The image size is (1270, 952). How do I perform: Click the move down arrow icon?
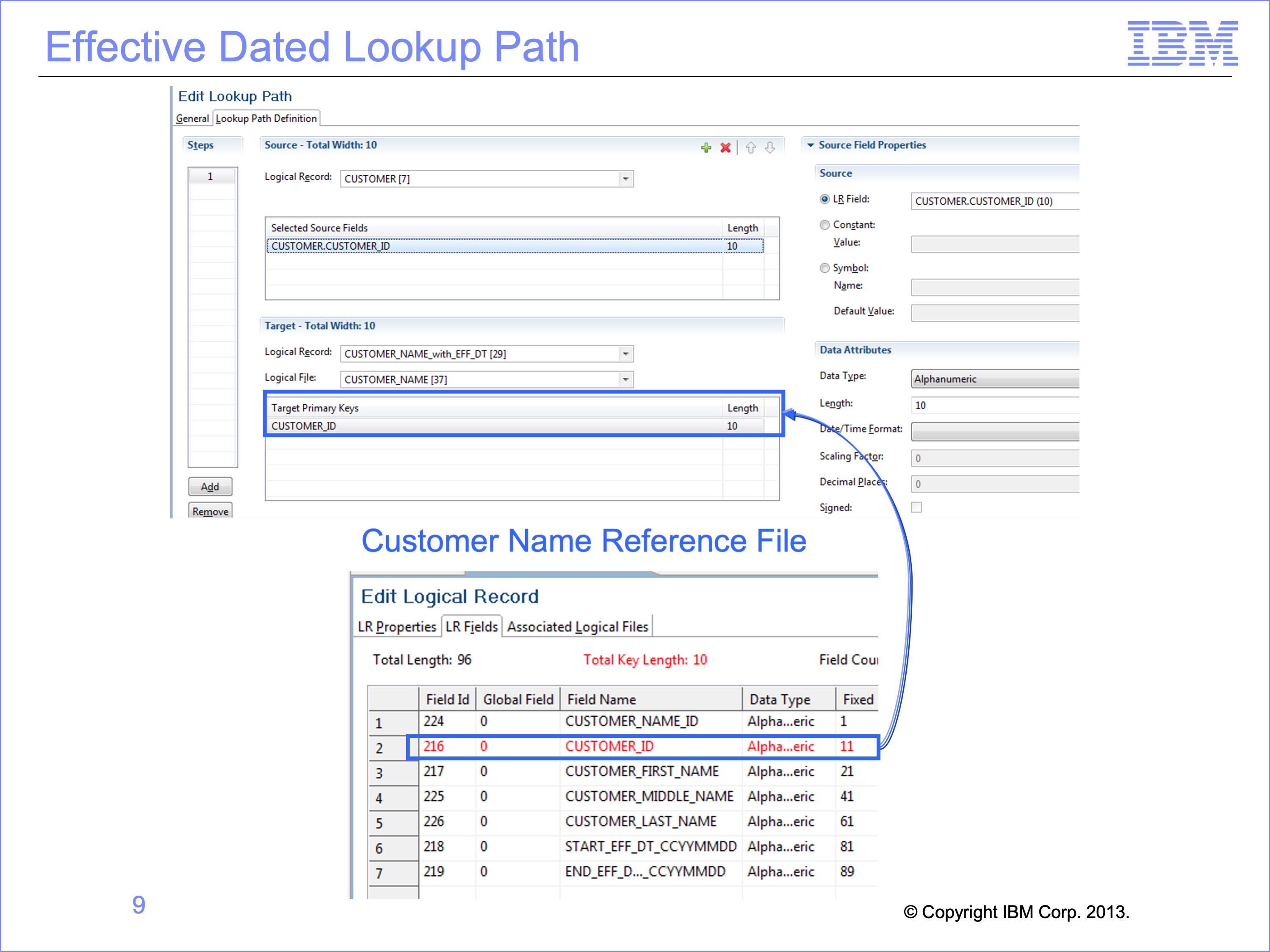[770, 147]
